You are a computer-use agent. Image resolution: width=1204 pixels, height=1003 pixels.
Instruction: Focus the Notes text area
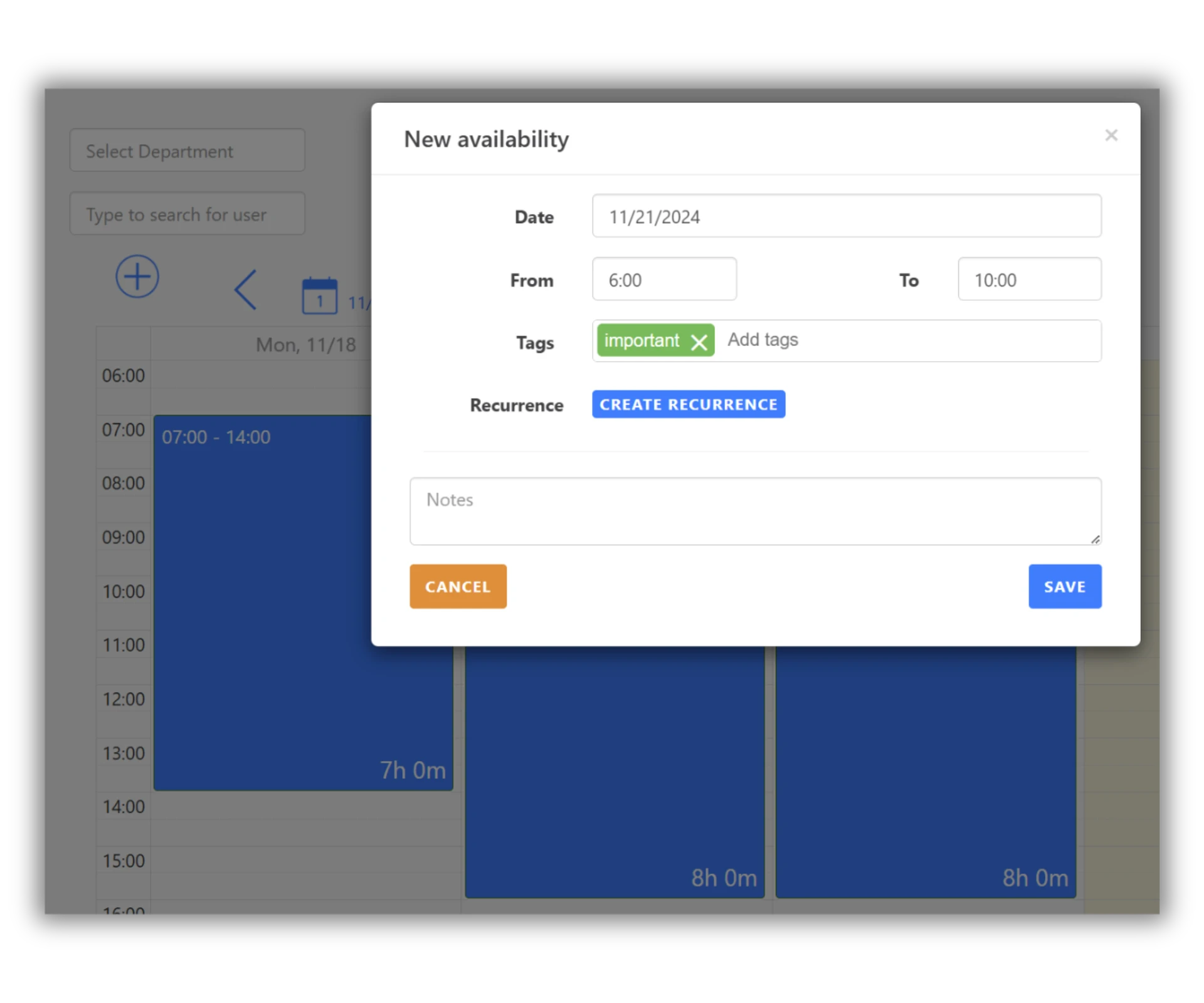point(754,511)
